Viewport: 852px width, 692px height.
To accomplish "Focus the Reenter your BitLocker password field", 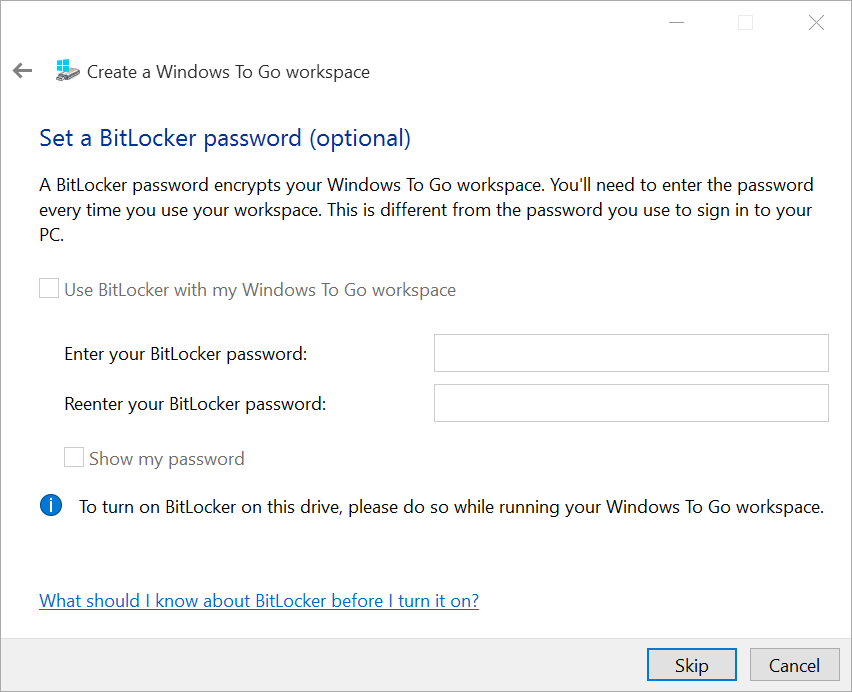I will pyautogui.click(x=631, y=403).
